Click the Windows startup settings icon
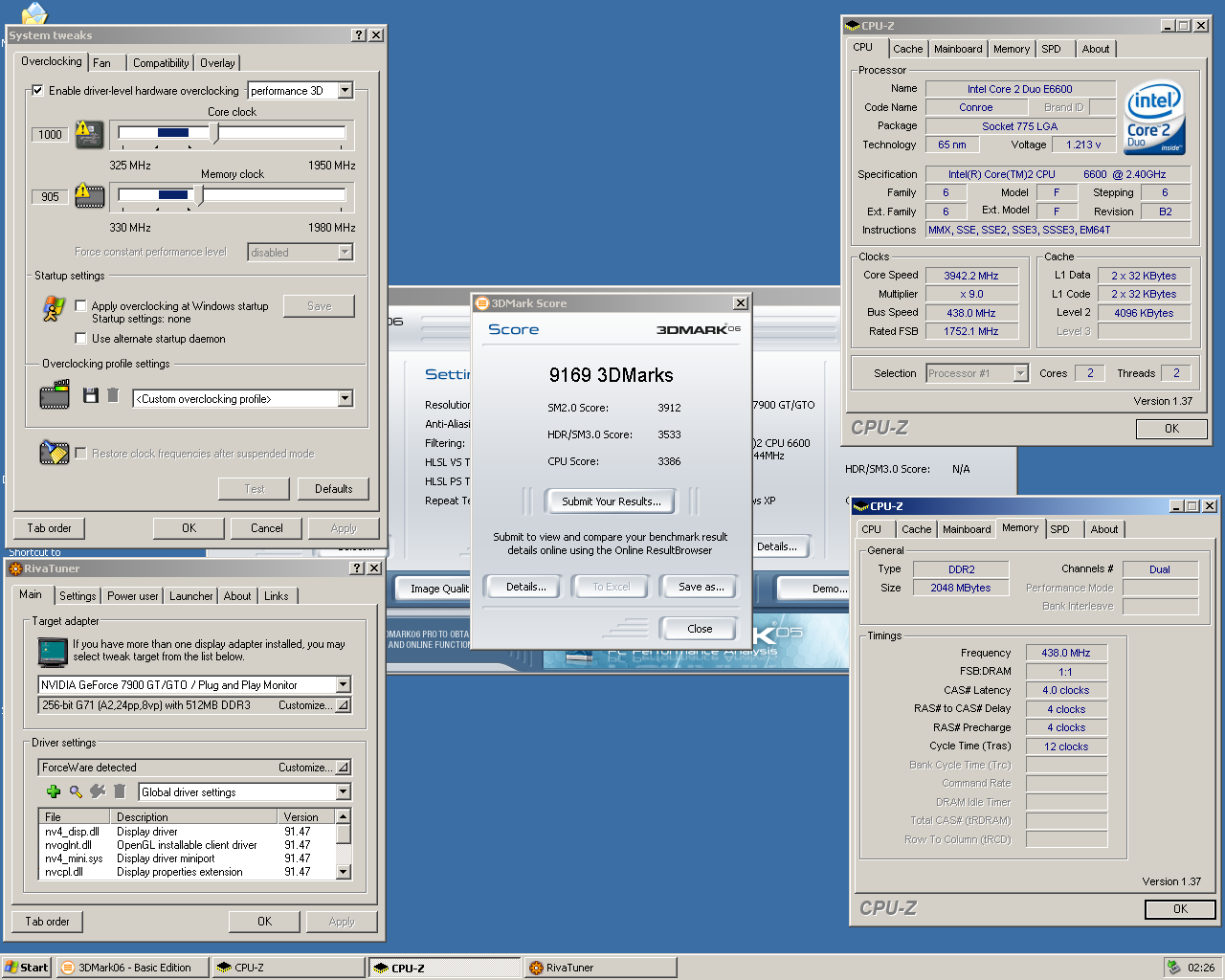The height and width of the screenshot is (980, 1225). coord(54,309)
